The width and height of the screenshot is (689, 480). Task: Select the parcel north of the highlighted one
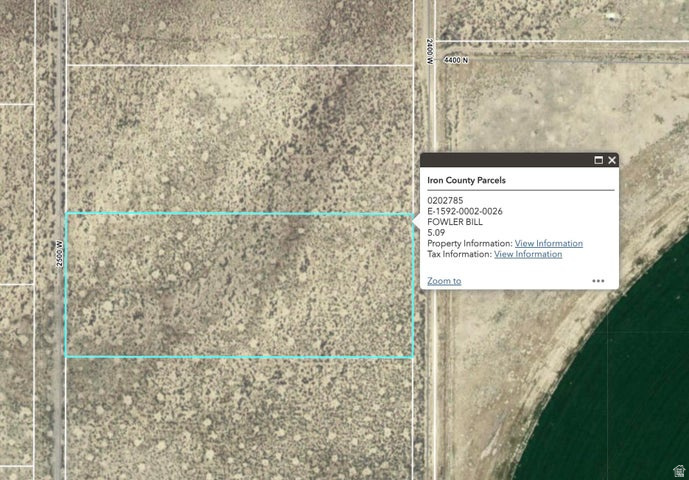coord(240,138)
